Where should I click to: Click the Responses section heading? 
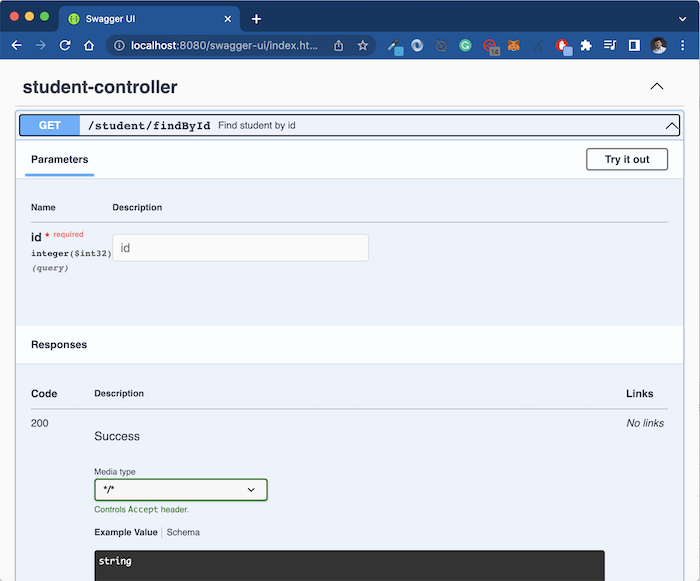(59, 344)
